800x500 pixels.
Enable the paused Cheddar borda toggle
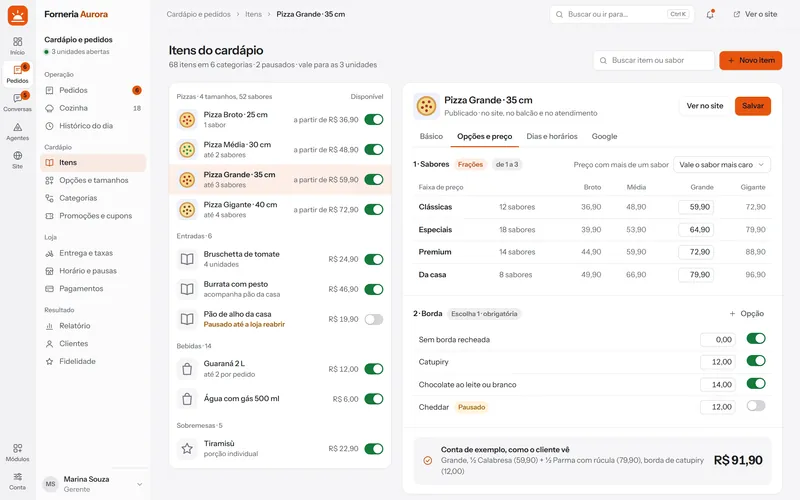click(x=756, y=406)
